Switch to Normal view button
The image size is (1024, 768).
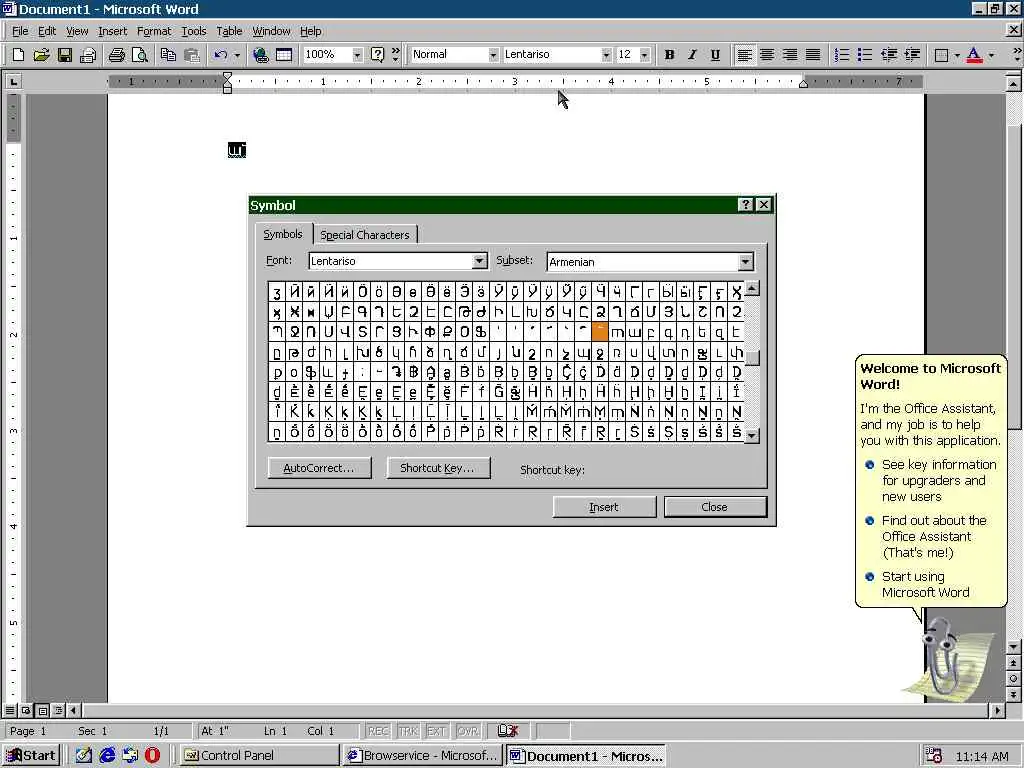click(x=10, y=710)
